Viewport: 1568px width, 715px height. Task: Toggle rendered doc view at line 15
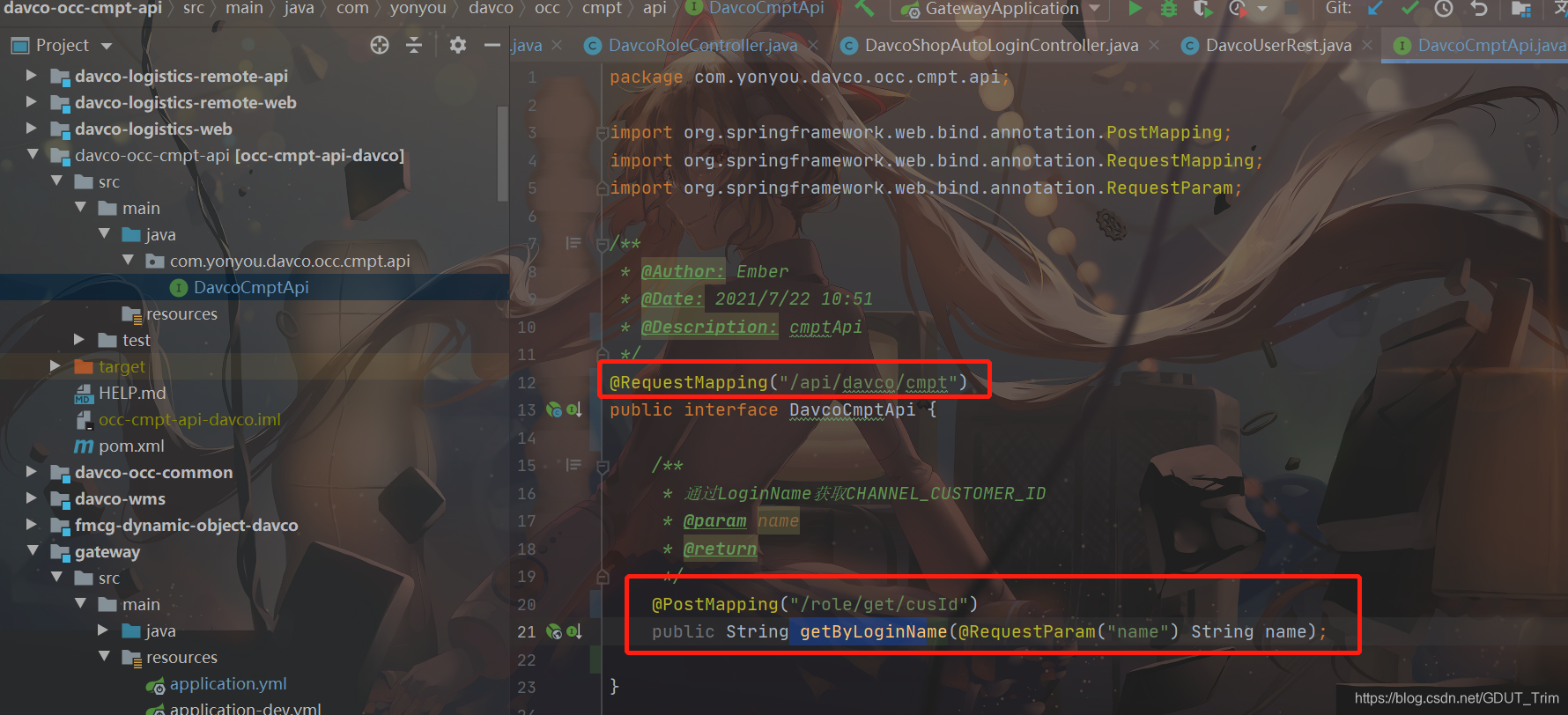573,465
